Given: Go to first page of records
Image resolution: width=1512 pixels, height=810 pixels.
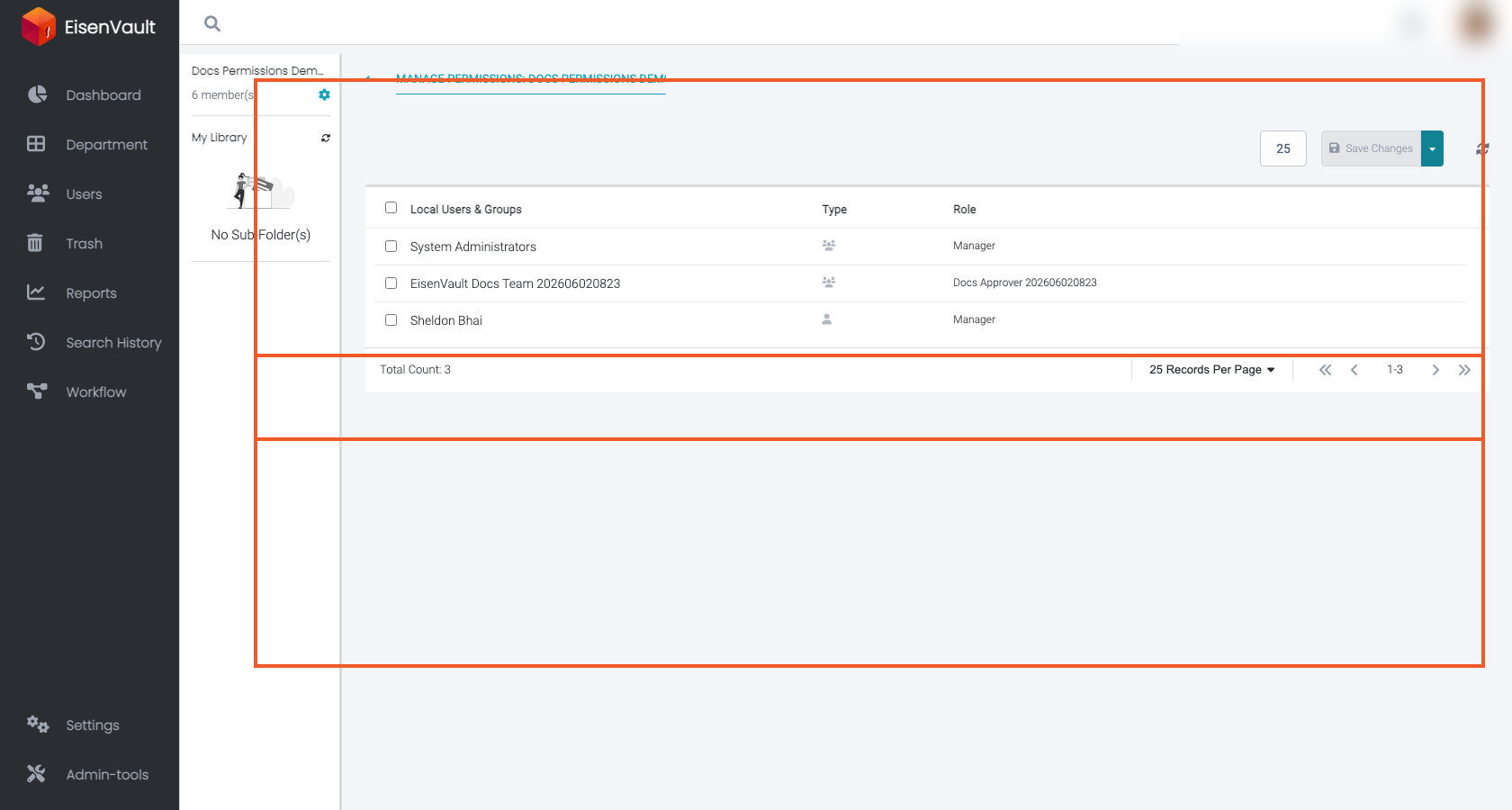Looking at the screenshot, I should (1325, 370).
